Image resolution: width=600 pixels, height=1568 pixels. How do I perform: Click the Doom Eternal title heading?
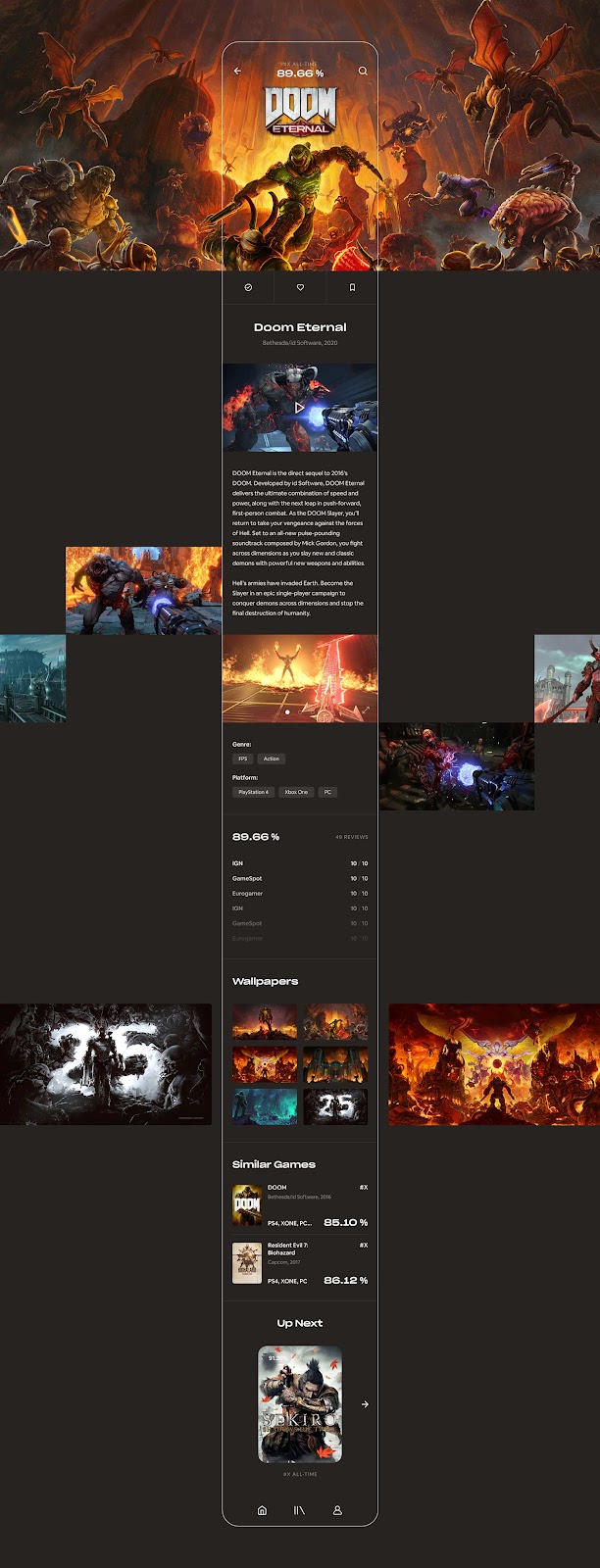(x=300, y=327)
